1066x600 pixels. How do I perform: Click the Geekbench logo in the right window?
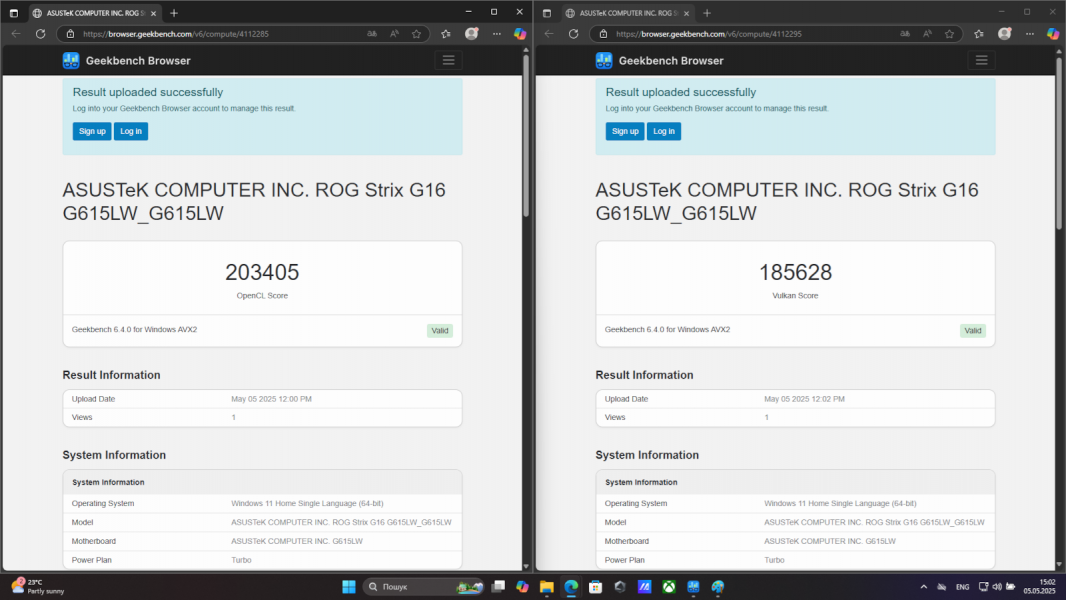pos(604,60)
